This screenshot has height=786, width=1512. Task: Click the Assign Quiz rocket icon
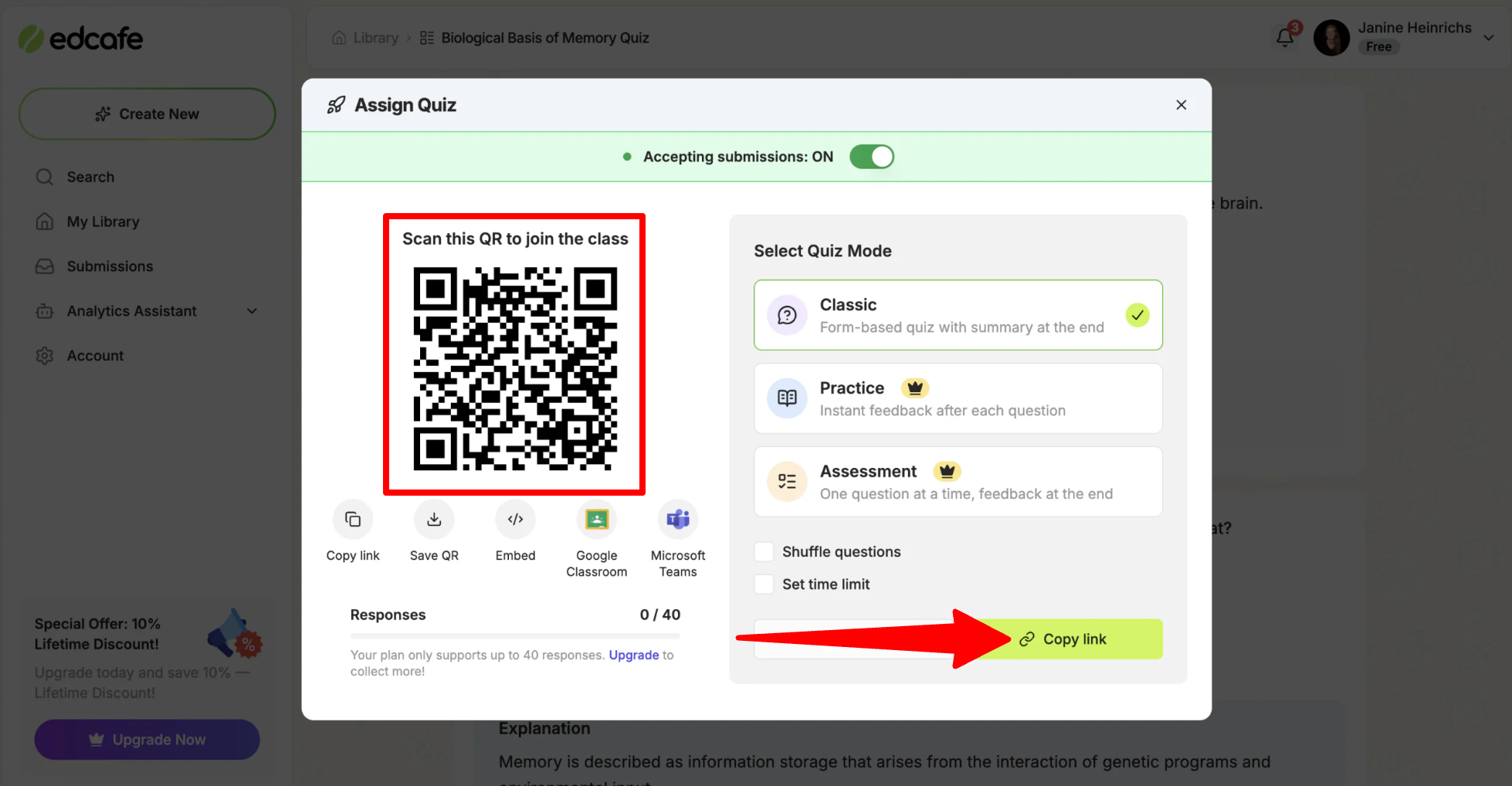(336, 105)
